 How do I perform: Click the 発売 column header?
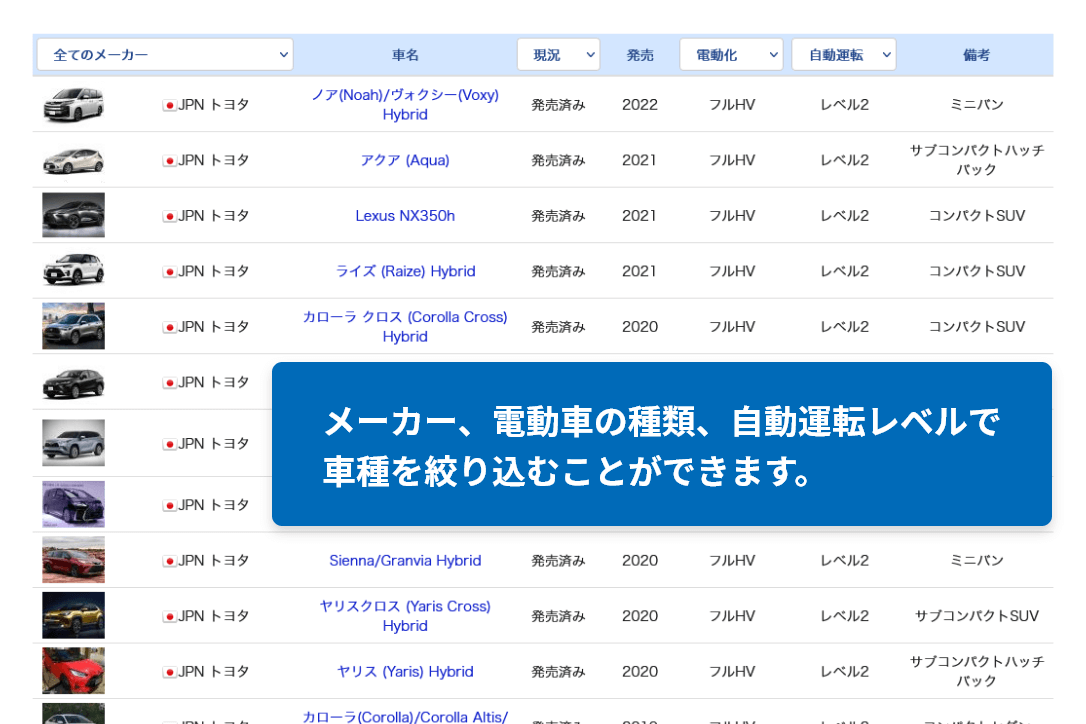point(640,55)
